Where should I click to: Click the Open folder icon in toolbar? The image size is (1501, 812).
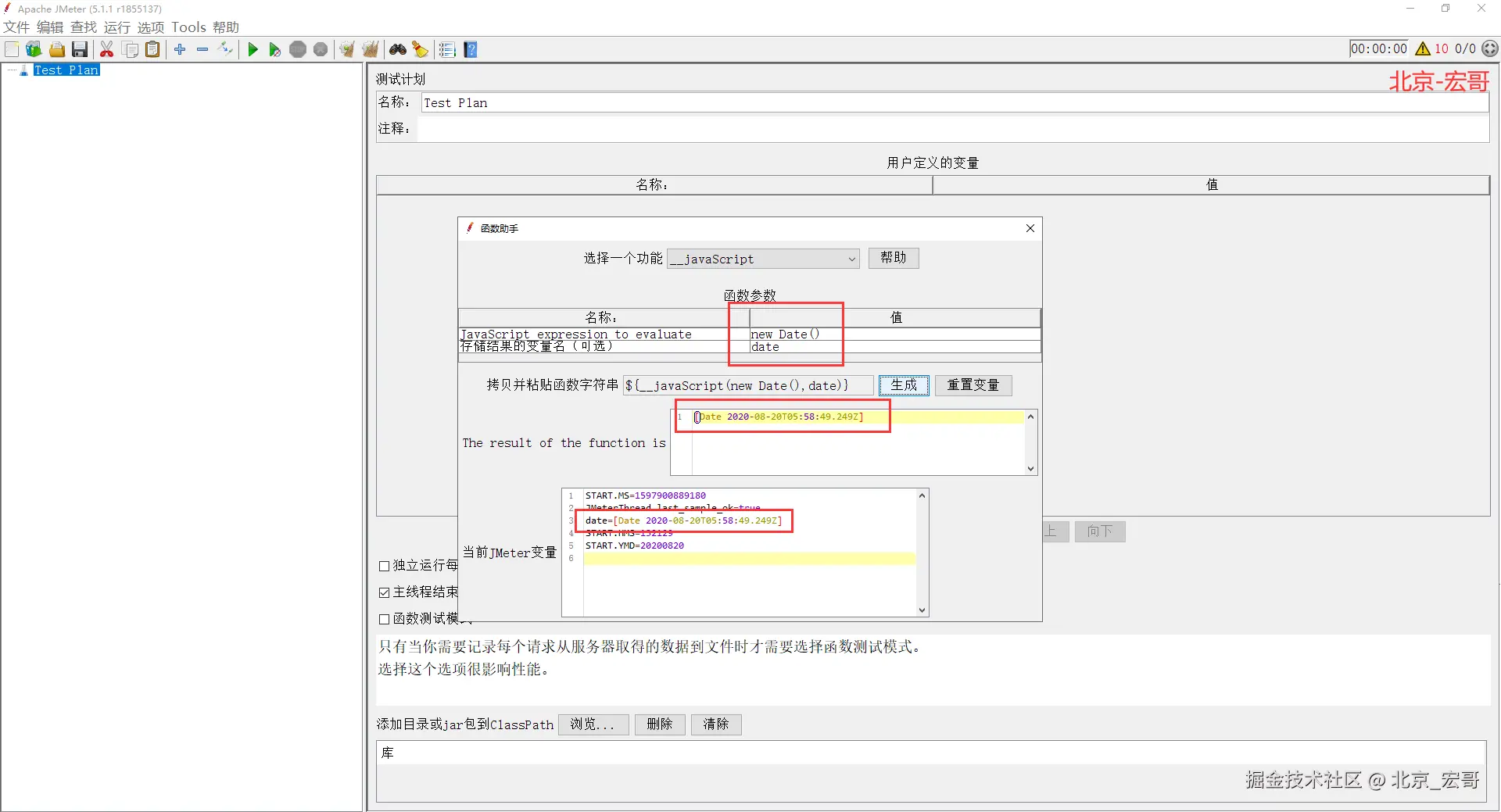point(57,50)
